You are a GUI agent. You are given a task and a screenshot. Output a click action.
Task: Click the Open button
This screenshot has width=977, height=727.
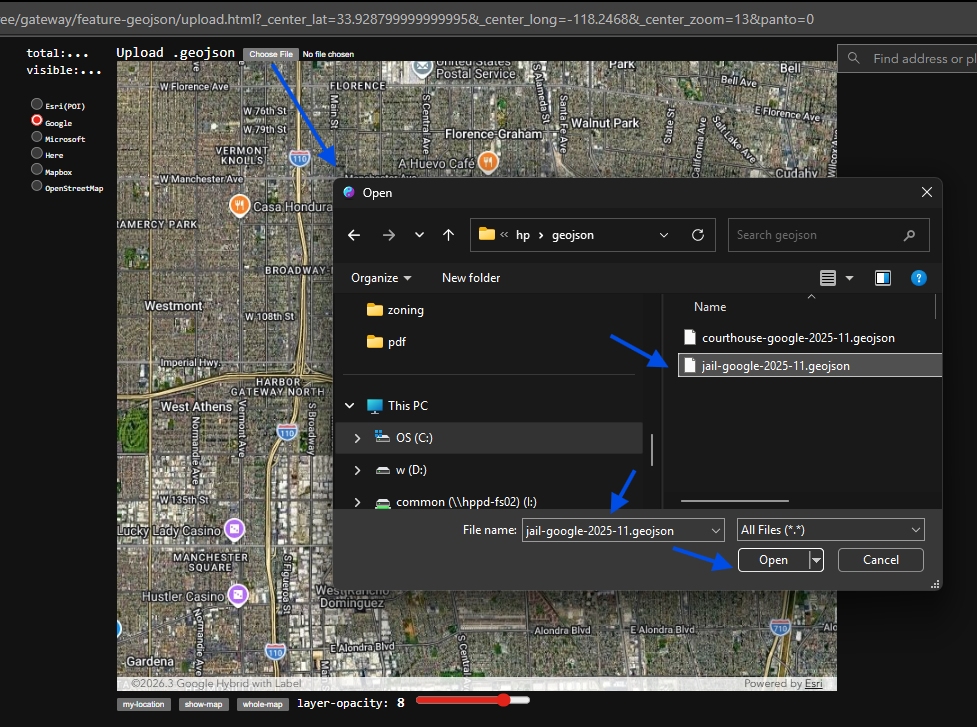tap(773, 560)
